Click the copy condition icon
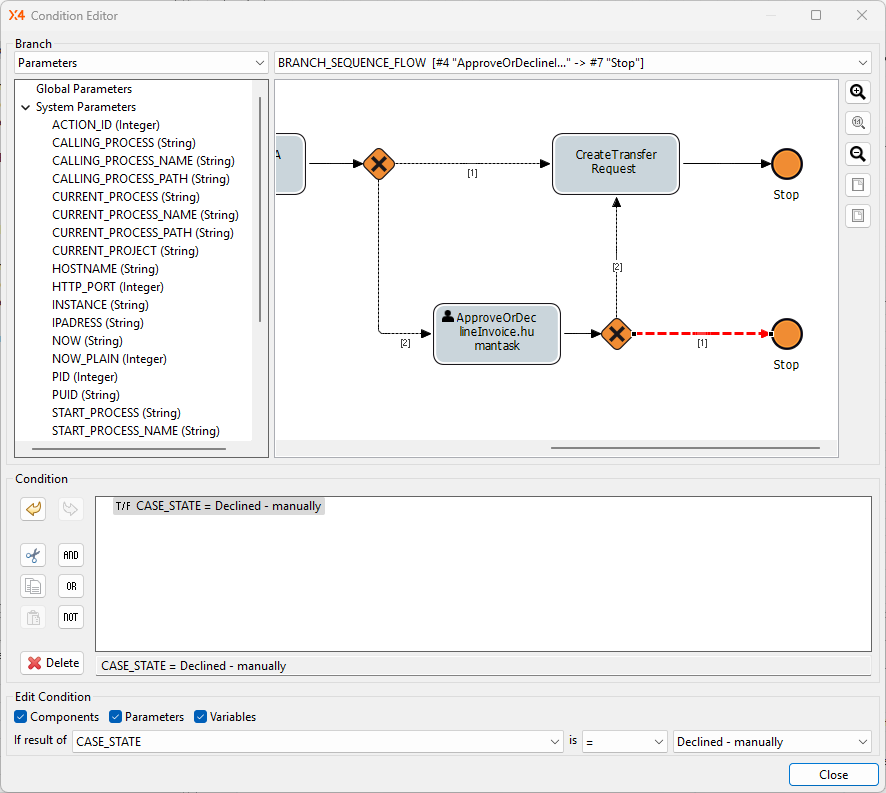 [x=33, y=586]
